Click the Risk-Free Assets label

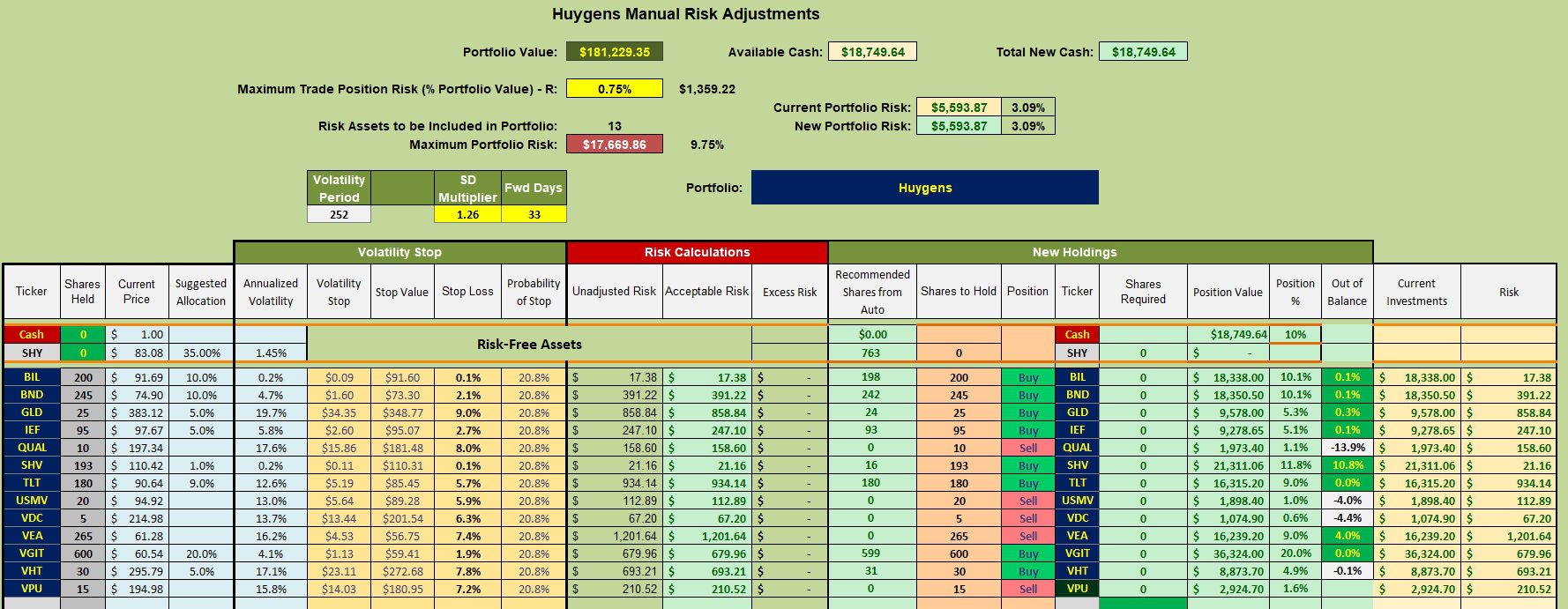point(529,344)
